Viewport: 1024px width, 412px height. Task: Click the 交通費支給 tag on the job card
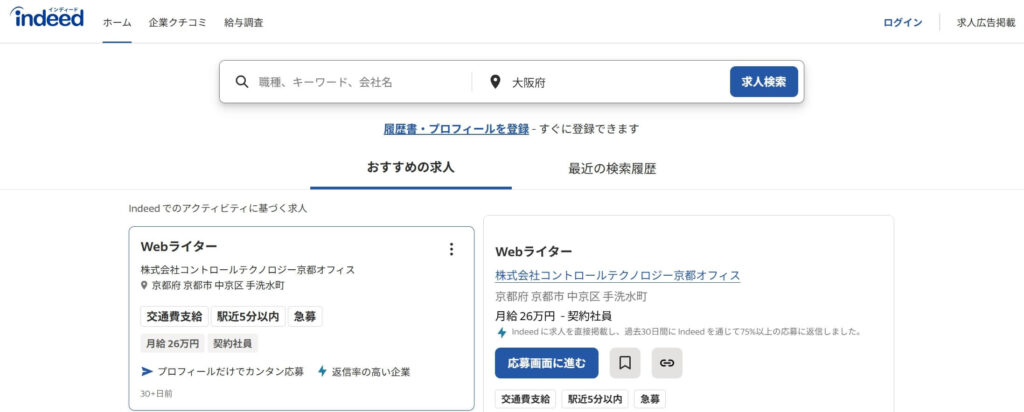[173, 317]
